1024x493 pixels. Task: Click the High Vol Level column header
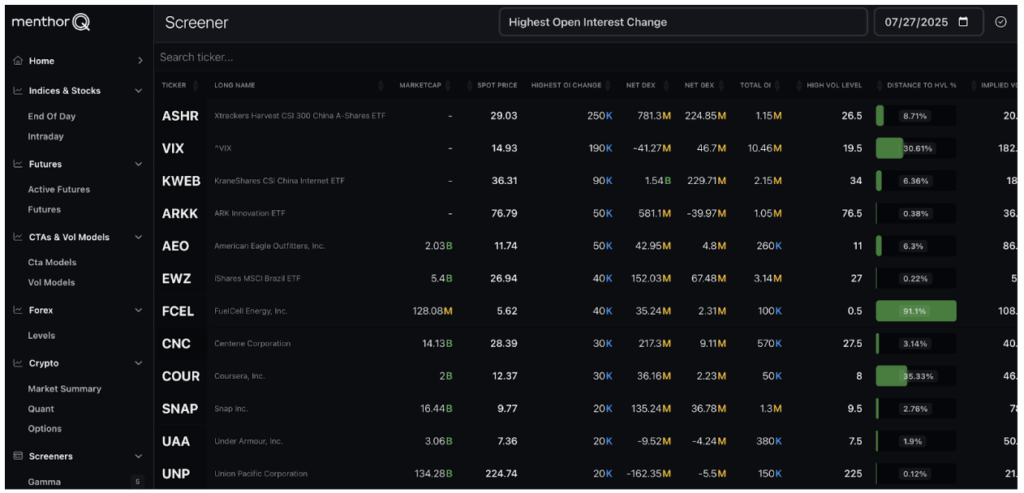click(x=834, y=85)
